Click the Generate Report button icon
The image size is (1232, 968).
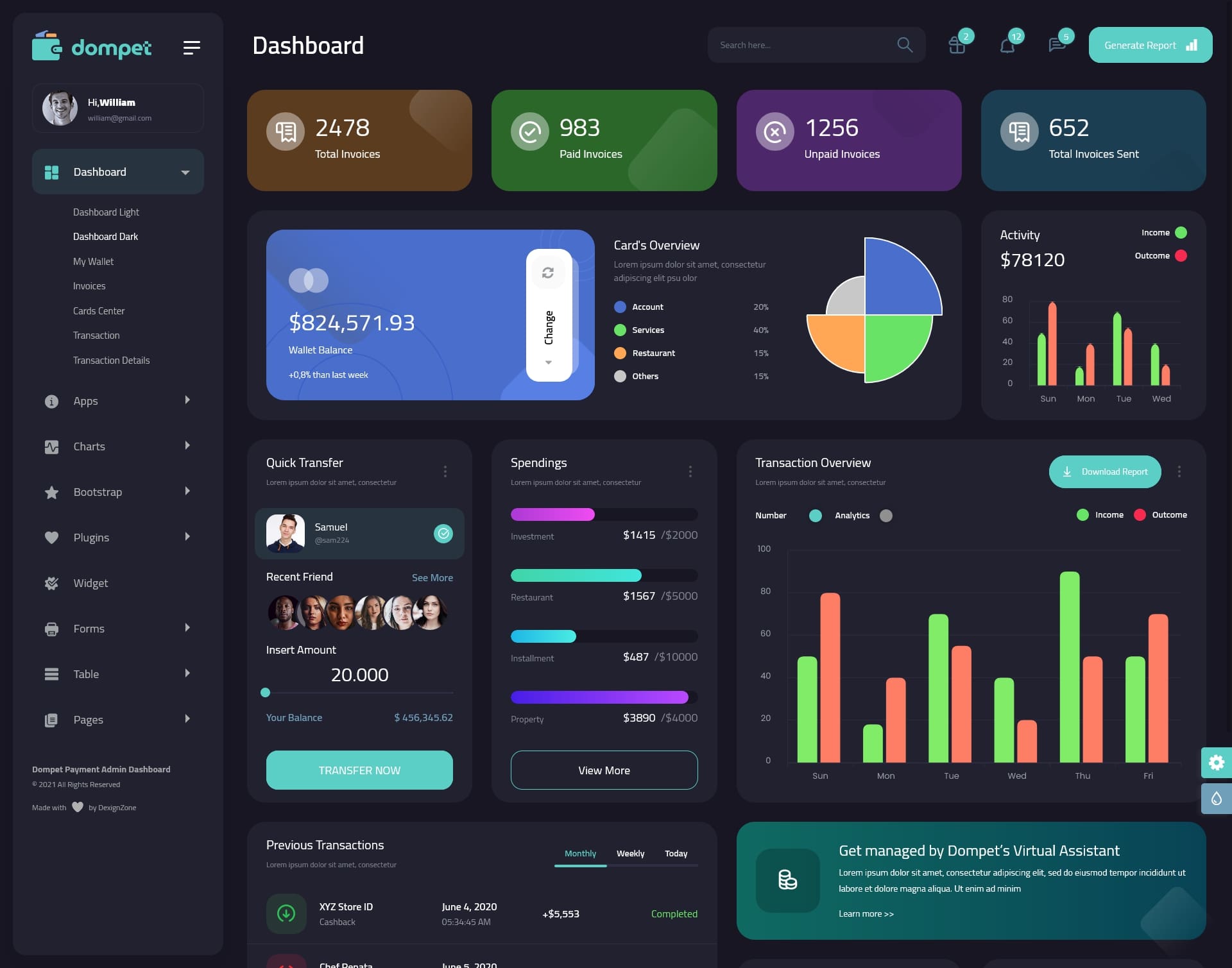tap(1192, 45)
